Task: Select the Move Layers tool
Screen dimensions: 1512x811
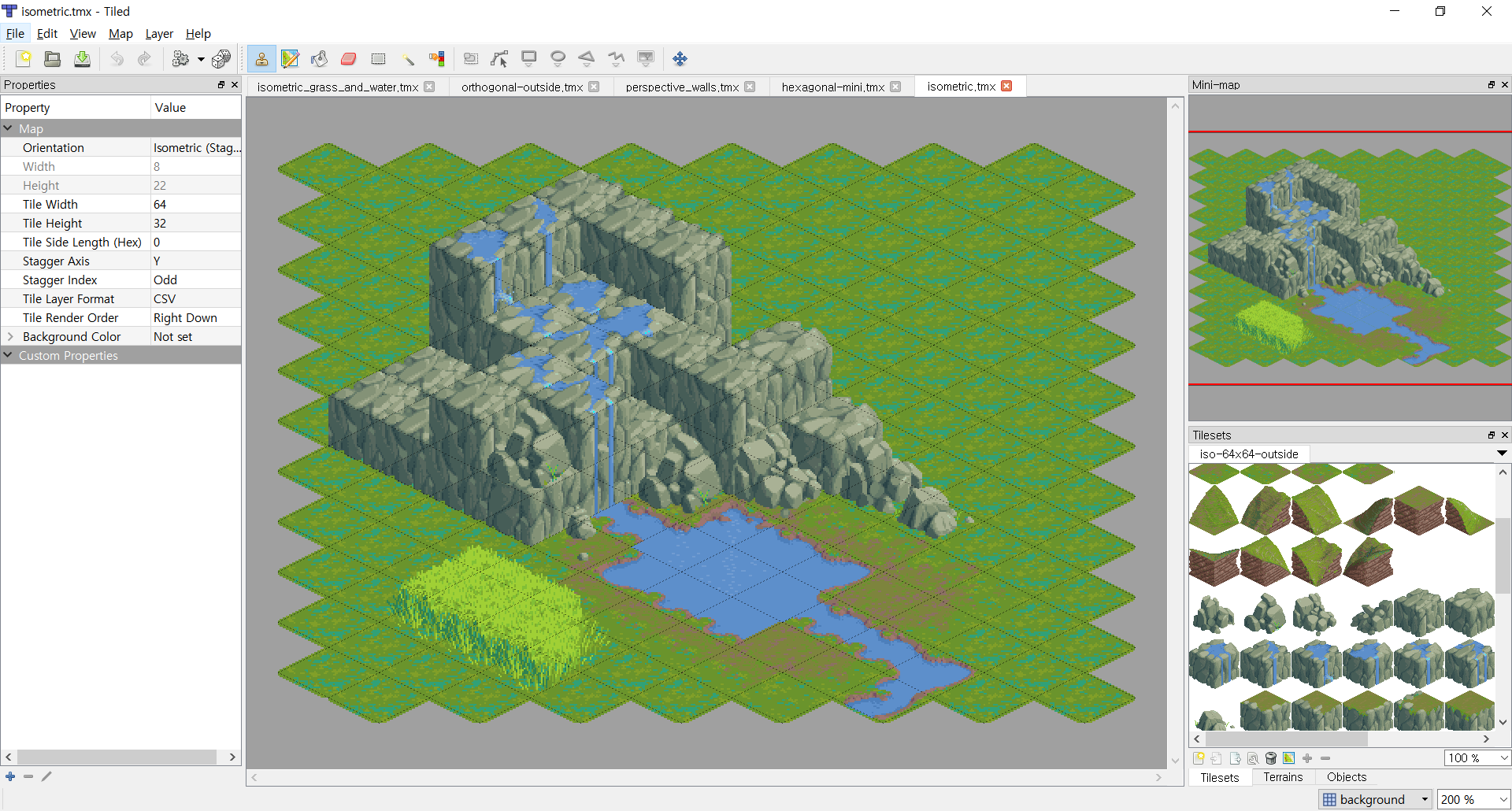Action: pyautogui.click(x=680, y=59)
